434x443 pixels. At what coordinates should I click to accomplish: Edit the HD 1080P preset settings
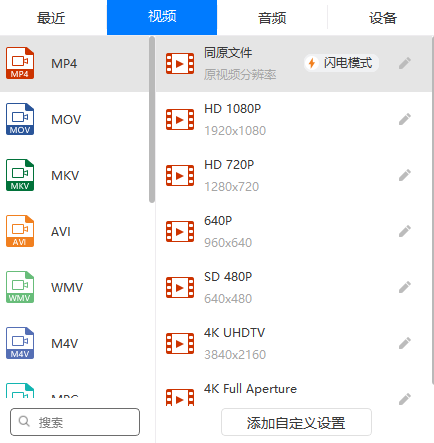coord(405,119)
